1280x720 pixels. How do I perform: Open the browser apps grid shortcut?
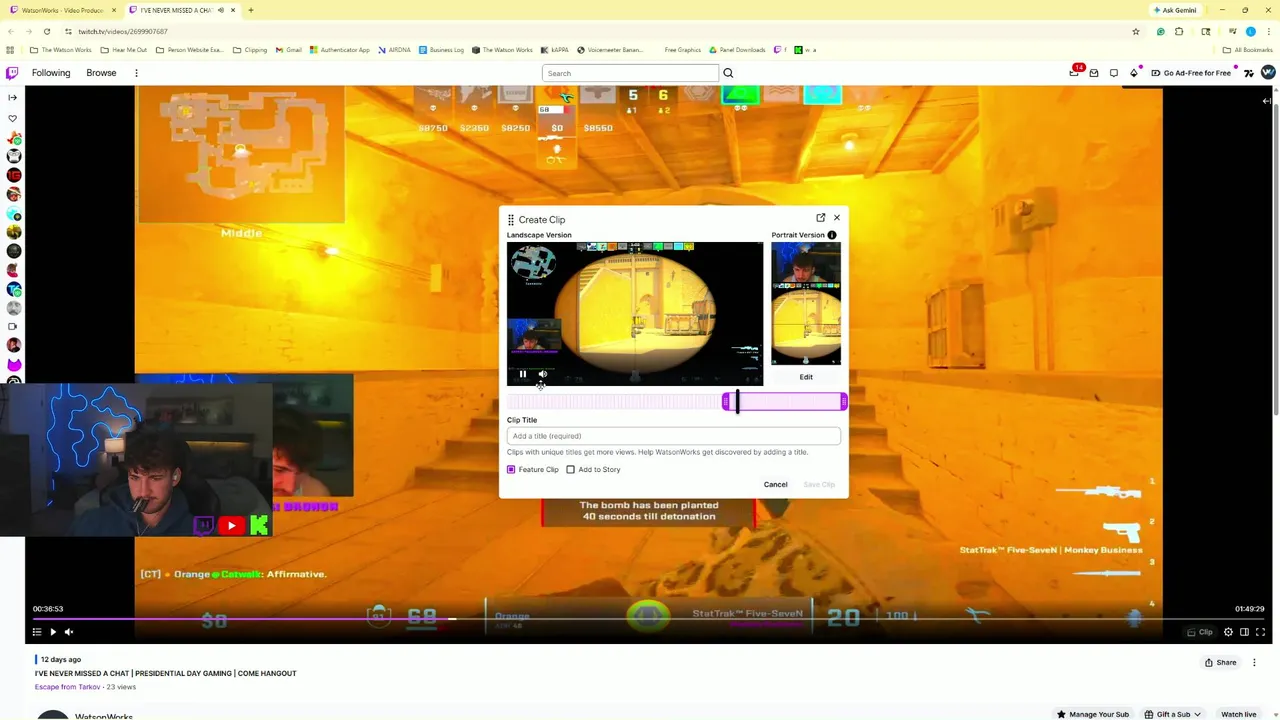pos(10,50)
